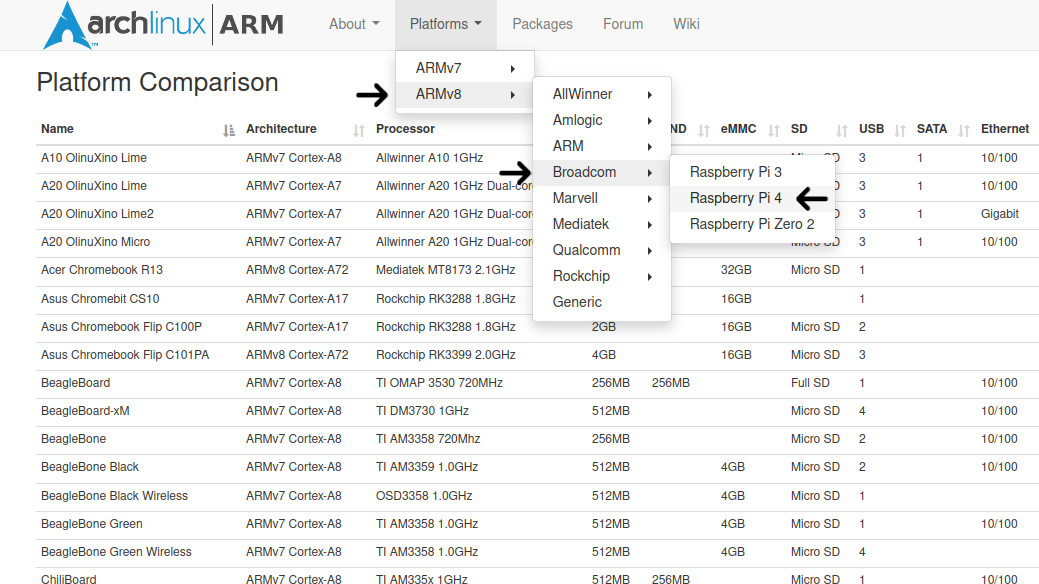The image size is (1039, 584).
Task: Select 'TI OMAP 3530 720MHz' cell
Action: pos(439,382)
